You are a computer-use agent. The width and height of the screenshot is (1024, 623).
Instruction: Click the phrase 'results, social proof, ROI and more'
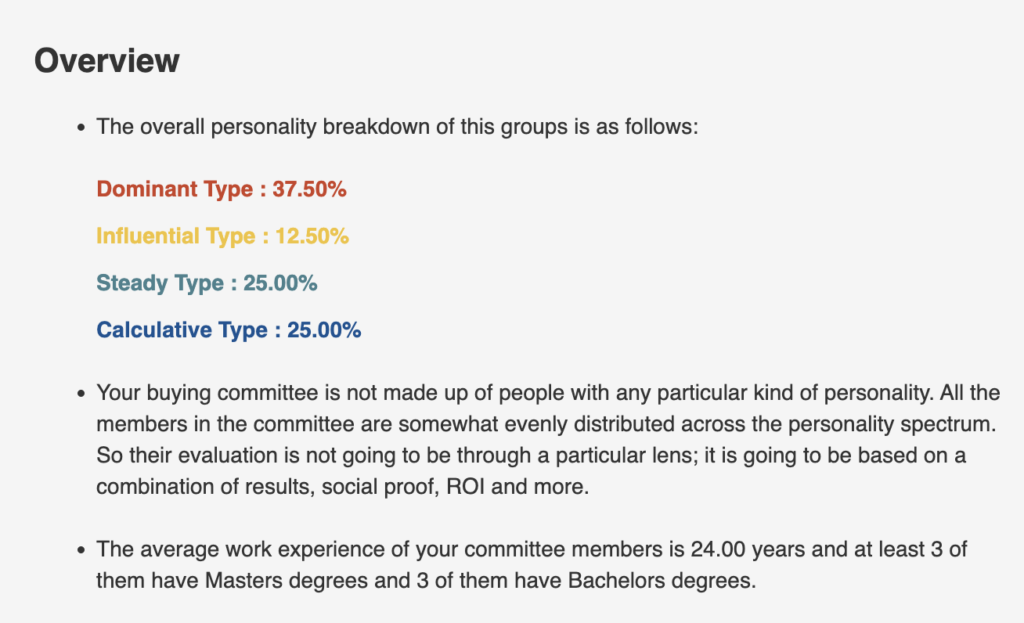(417, 487)
